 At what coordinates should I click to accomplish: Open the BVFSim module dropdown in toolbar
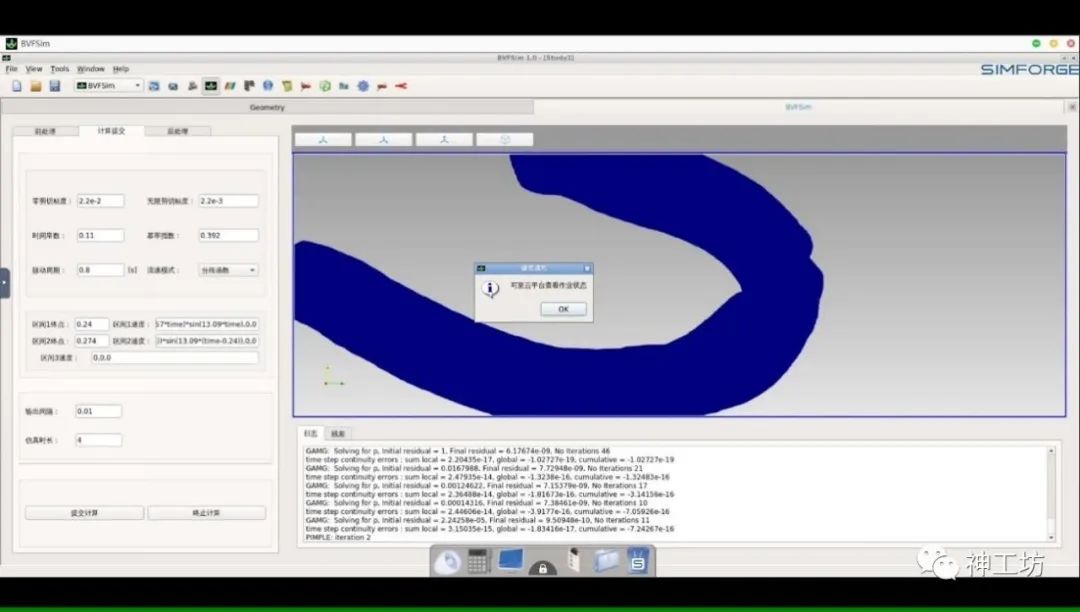coord(109,86)
